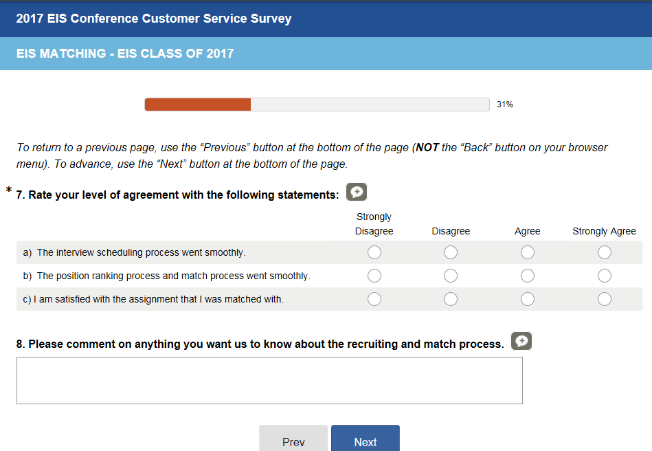Choose Strongly Disagree for position ranking statement
Image resolution: width=652 pixels, height=451 pixels.
tap(375, 275)
